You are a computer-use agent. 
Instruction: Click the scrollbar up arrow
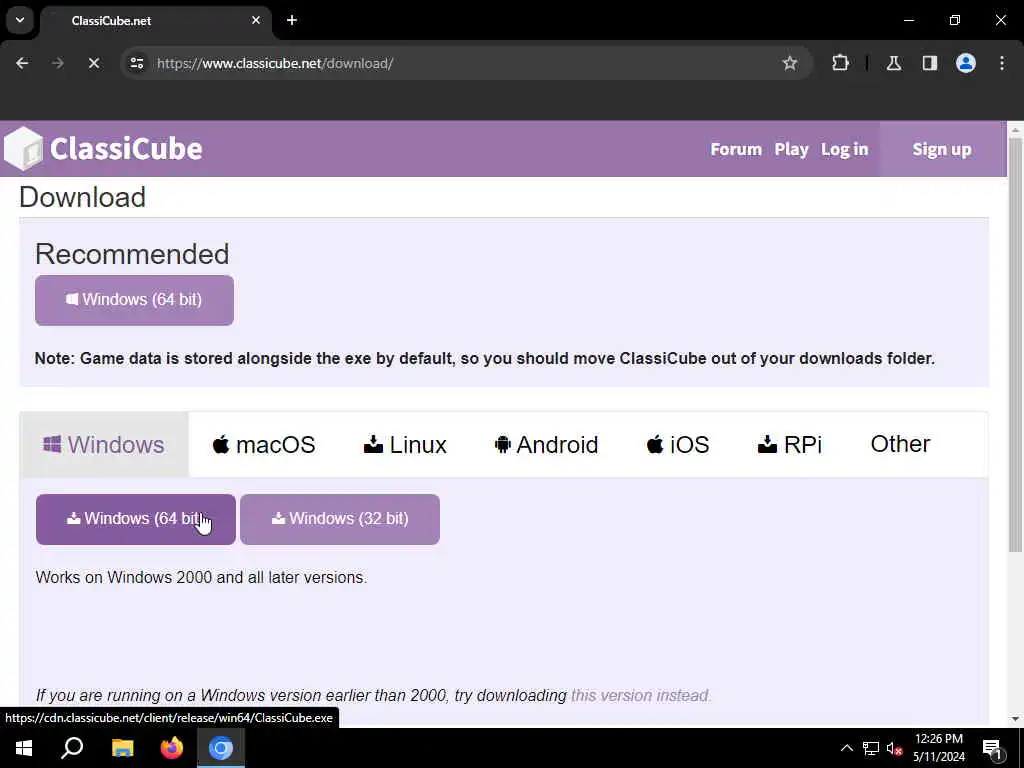click(1015, 130)
